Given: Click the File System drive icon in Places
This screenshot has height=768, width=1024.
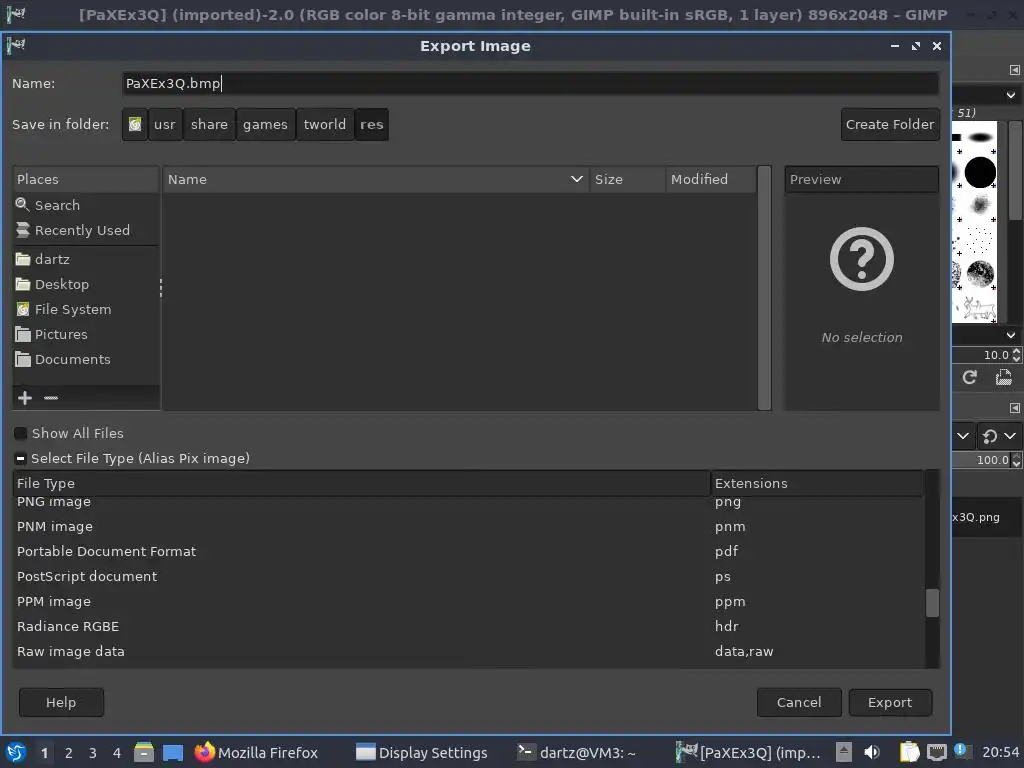Looking at the screenshot, I should point(23,309).
